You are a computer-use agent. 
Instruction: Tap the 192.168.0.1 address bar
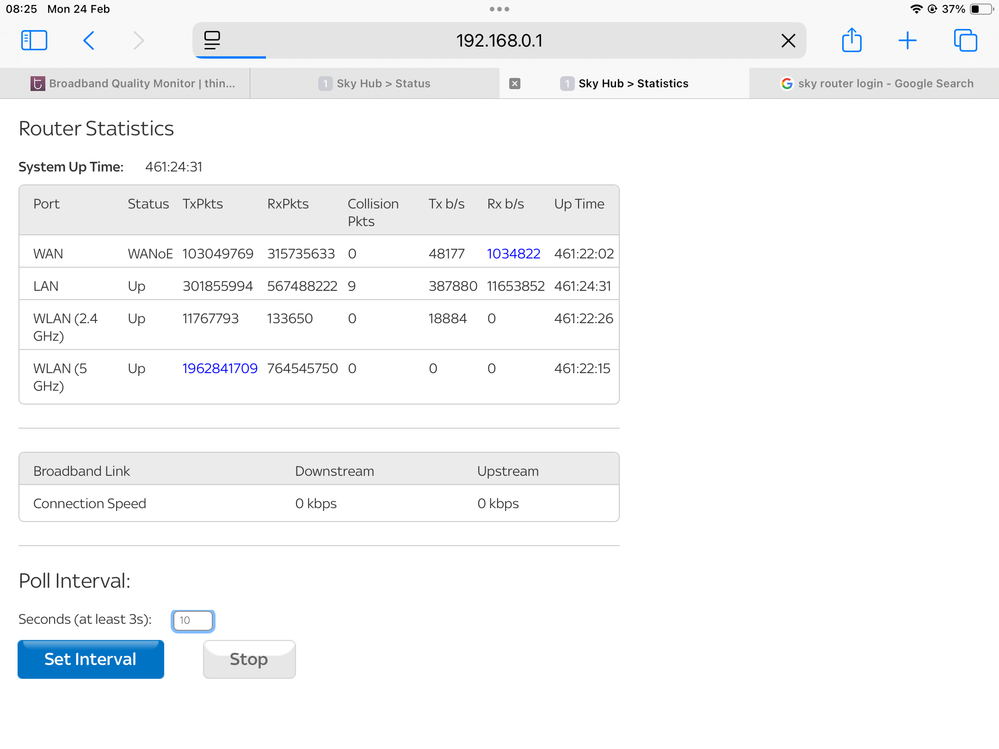tap(499, 41)
